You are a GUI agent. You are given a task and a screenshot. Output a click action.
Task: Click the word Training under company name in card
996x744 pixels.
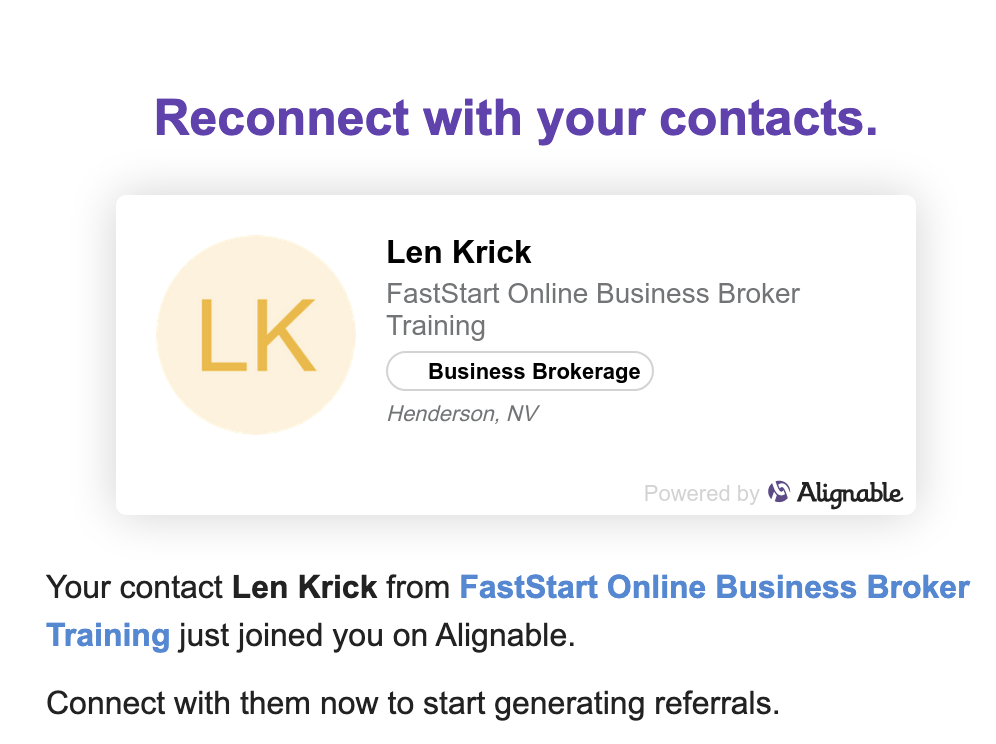[436, 326]
